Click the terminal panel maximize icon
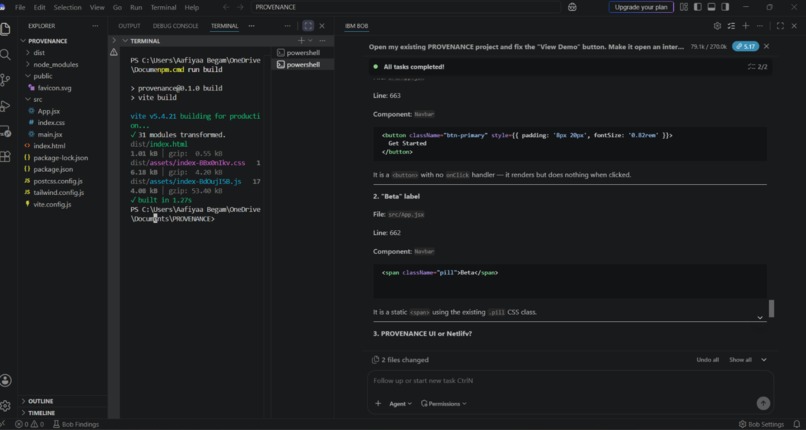The image size is (806, 430). pyautogui.click(x=308, y=26)
